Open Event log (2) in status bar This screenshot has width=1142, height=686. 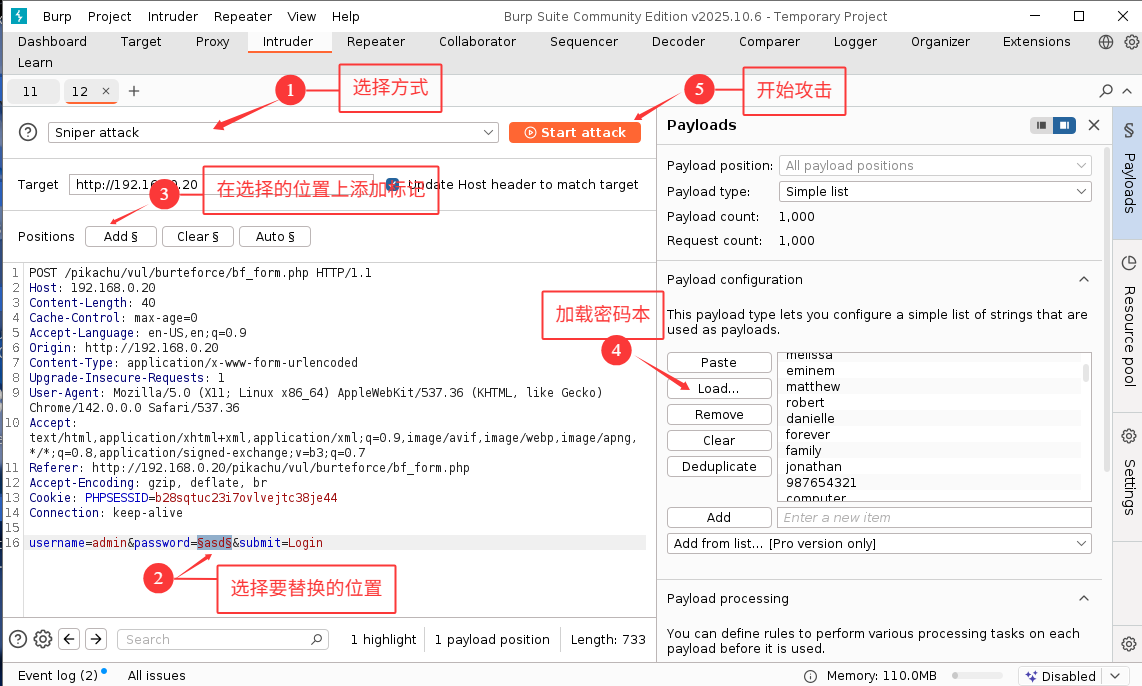click(x=58, y=675)
